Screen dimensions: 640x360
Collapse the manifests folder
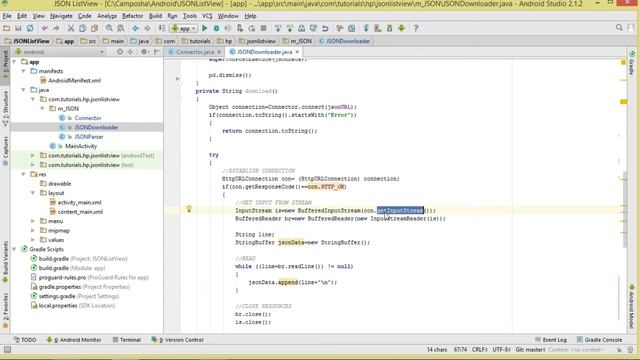[24, 71]
